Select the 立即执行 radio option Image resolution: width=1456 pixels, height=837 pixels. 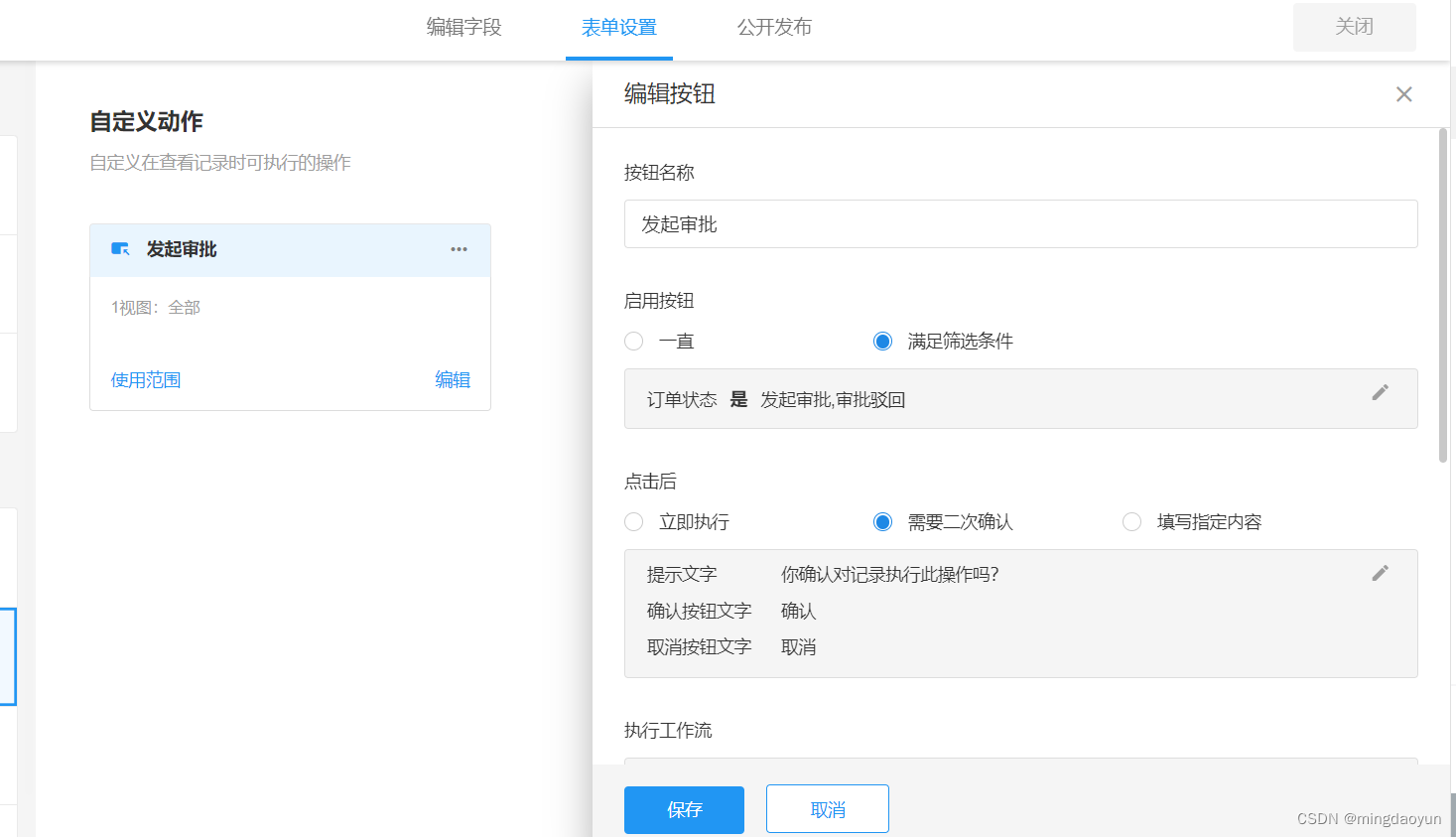click(x=633, y=521)
